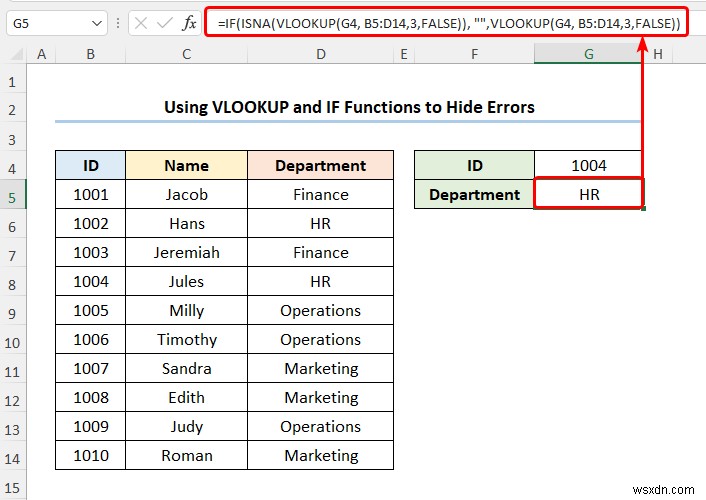This screenshot has height=500, width=706.
Task: Click the lookup value cell 1004 in column G
Action: 588,165
